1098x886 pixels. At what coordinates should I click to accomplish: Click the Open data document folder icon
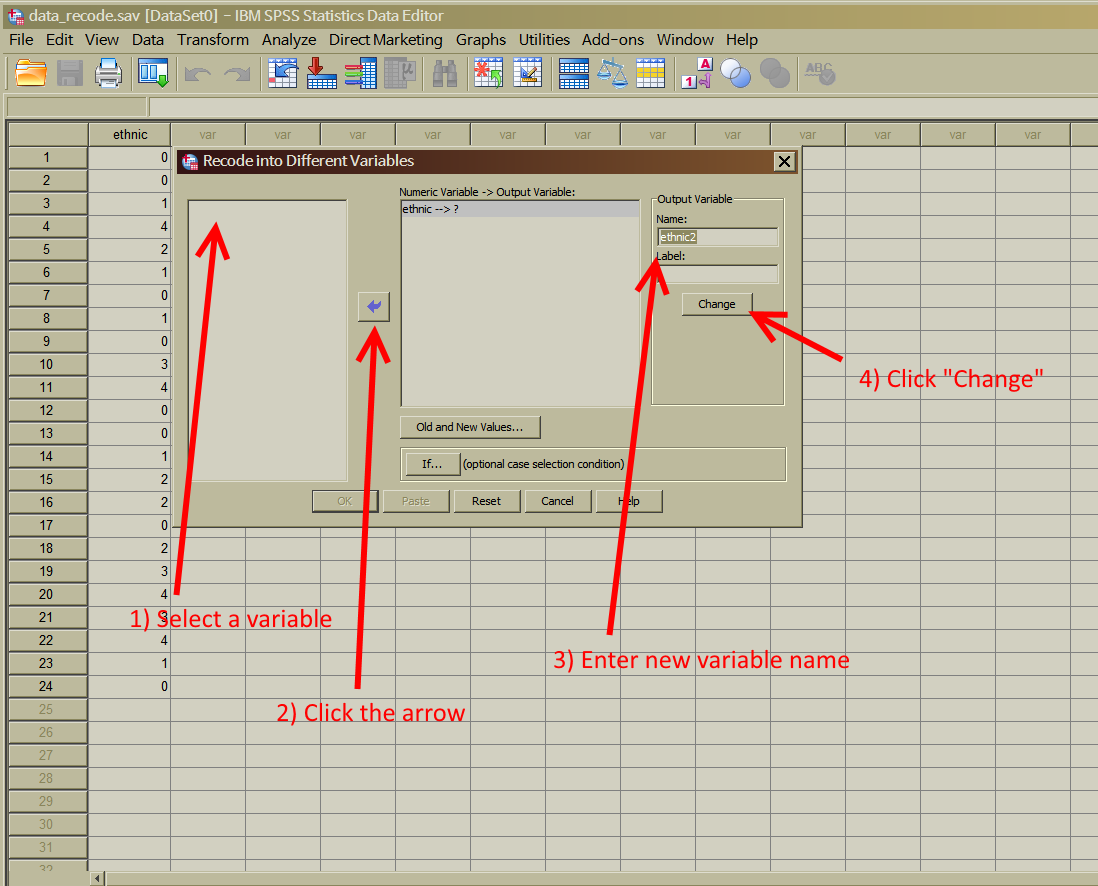[x=31, y=73]
